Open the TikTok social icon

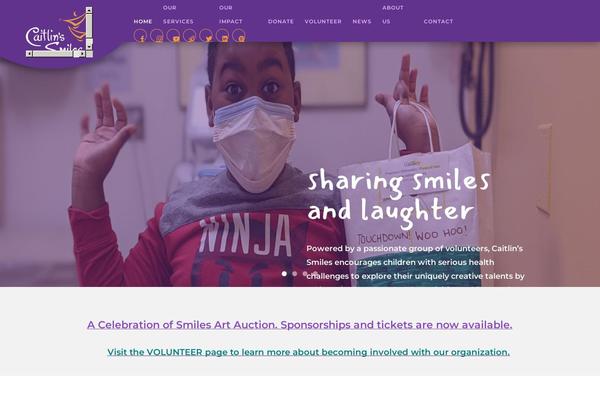(189, 36)
